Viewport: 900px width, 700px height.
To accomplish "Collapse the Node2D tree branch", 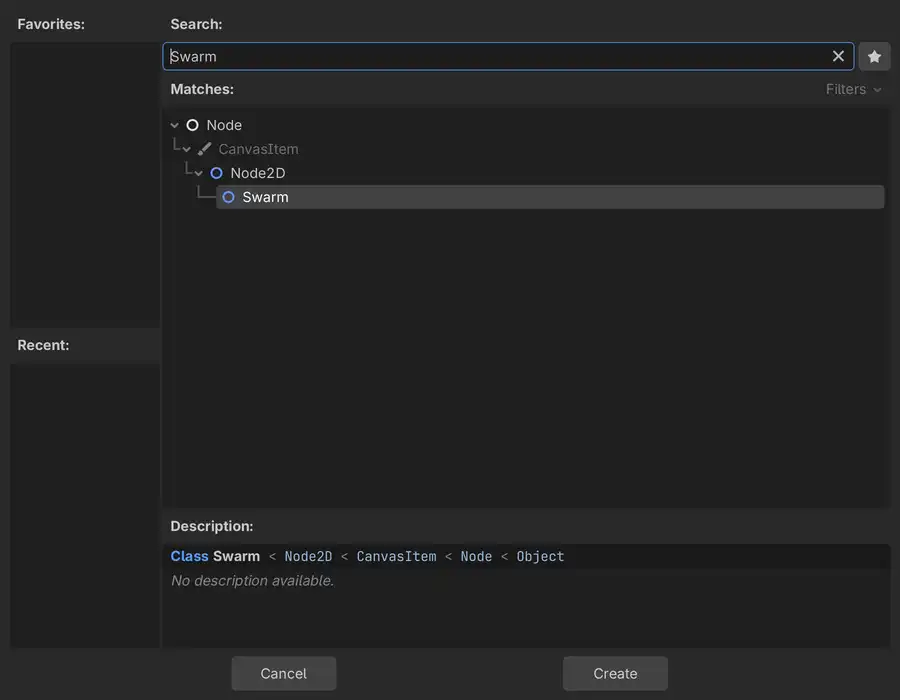I will tap(199, 173).
